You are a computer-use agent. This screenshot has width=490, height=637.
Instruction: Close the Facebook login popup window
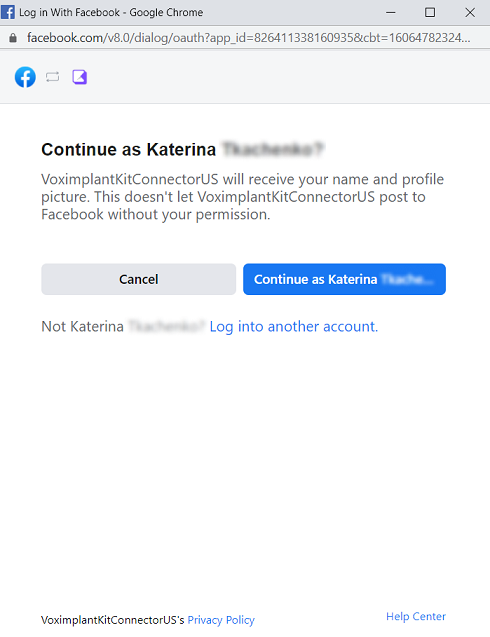(470, 13)
